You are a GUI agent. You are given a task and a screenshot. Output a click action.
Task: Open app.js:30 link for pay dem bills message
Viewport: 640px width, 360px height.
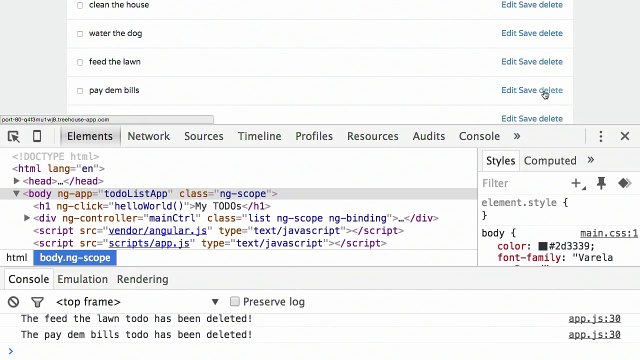594,334
